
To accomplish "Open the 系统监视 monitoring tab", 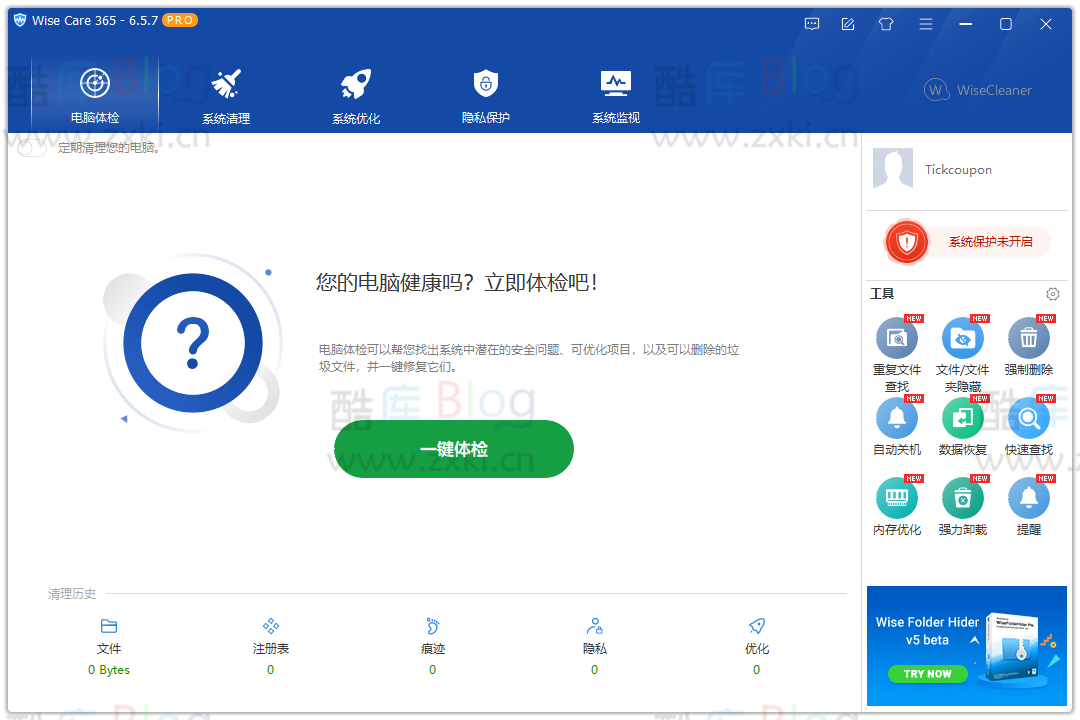I will tap(615, 95).
